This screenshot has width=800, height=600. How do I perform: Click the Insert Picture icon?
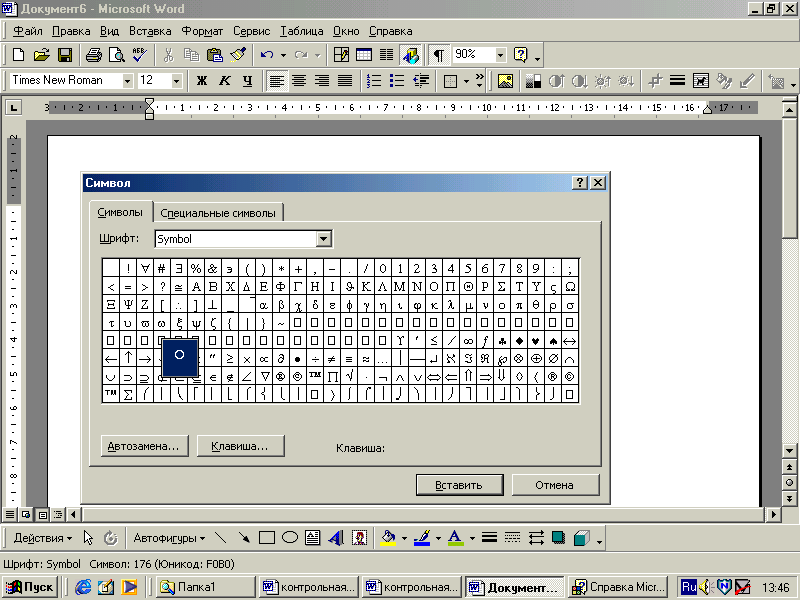tap(505, 81)
